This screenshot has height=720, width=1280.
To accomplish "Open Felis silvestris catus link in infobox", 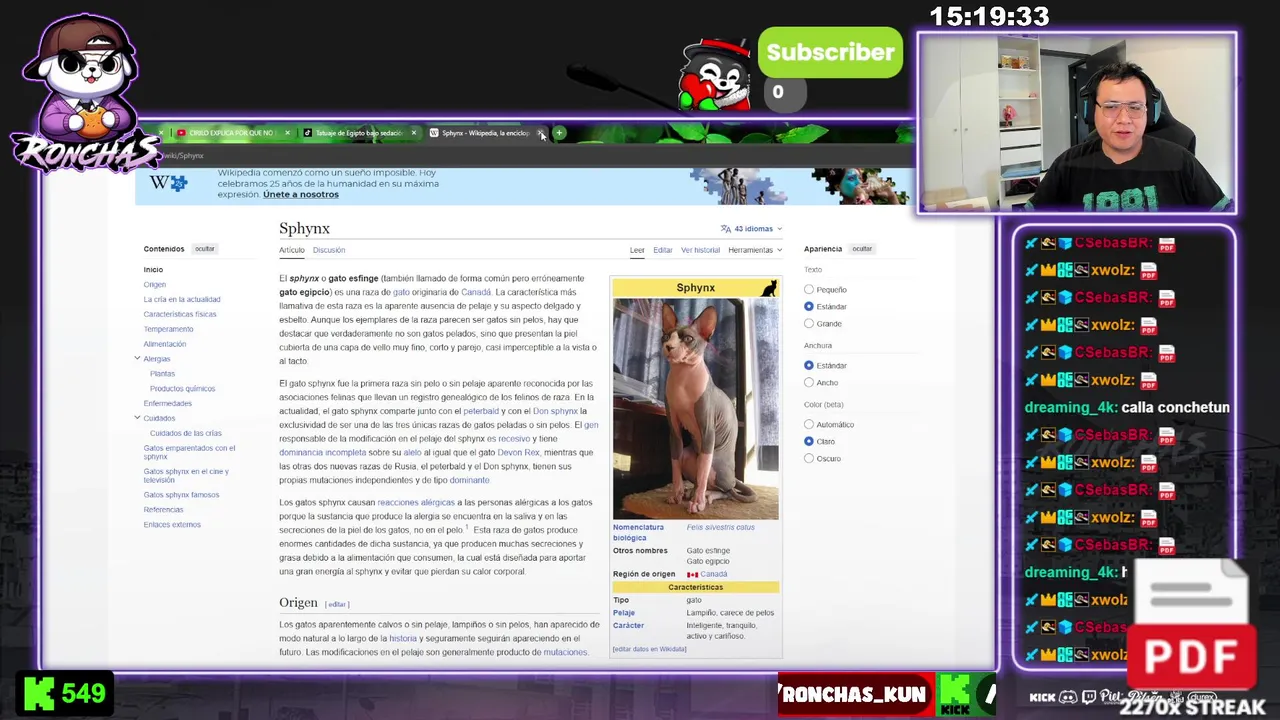I will (720, 527).
